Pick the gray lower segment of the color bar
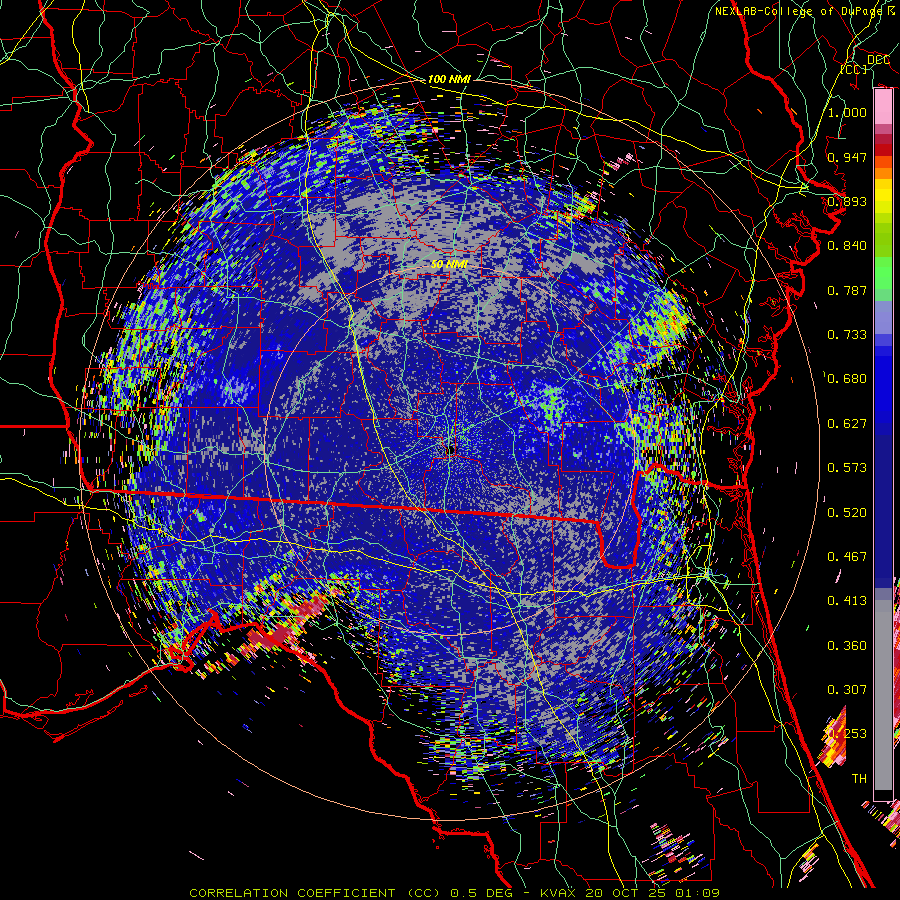This screenshot has height=900, width=900. pos(883,695)
